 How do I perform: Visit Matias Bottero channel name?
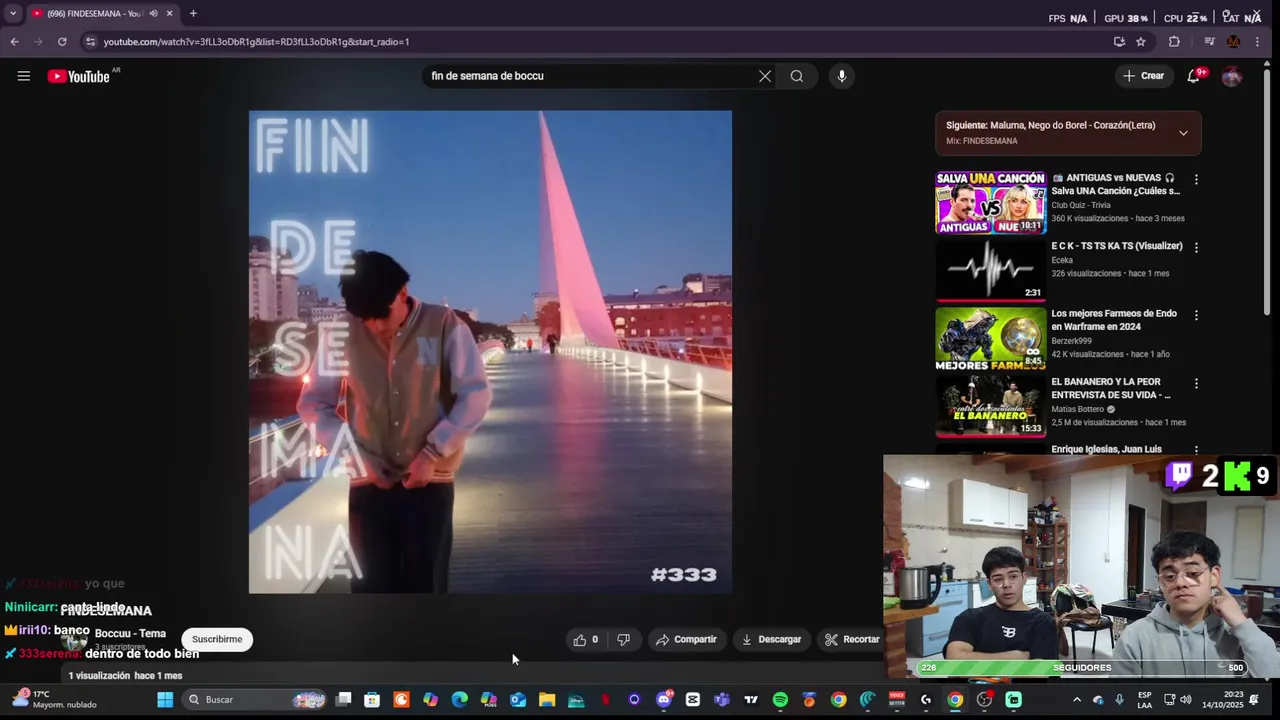(1077, 409)
